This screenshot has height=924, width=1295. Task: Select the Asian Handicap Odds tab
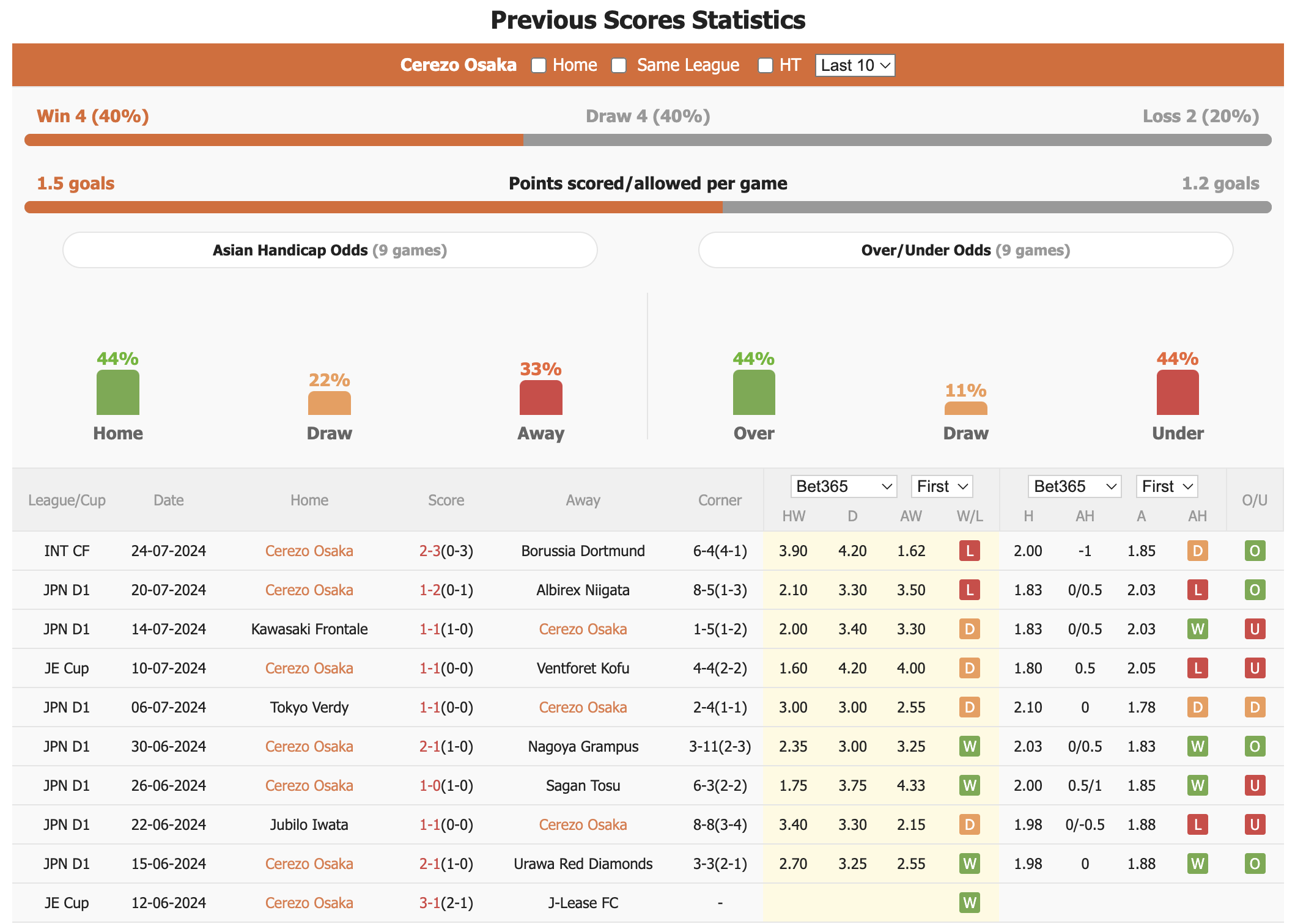tap(330, 250)
